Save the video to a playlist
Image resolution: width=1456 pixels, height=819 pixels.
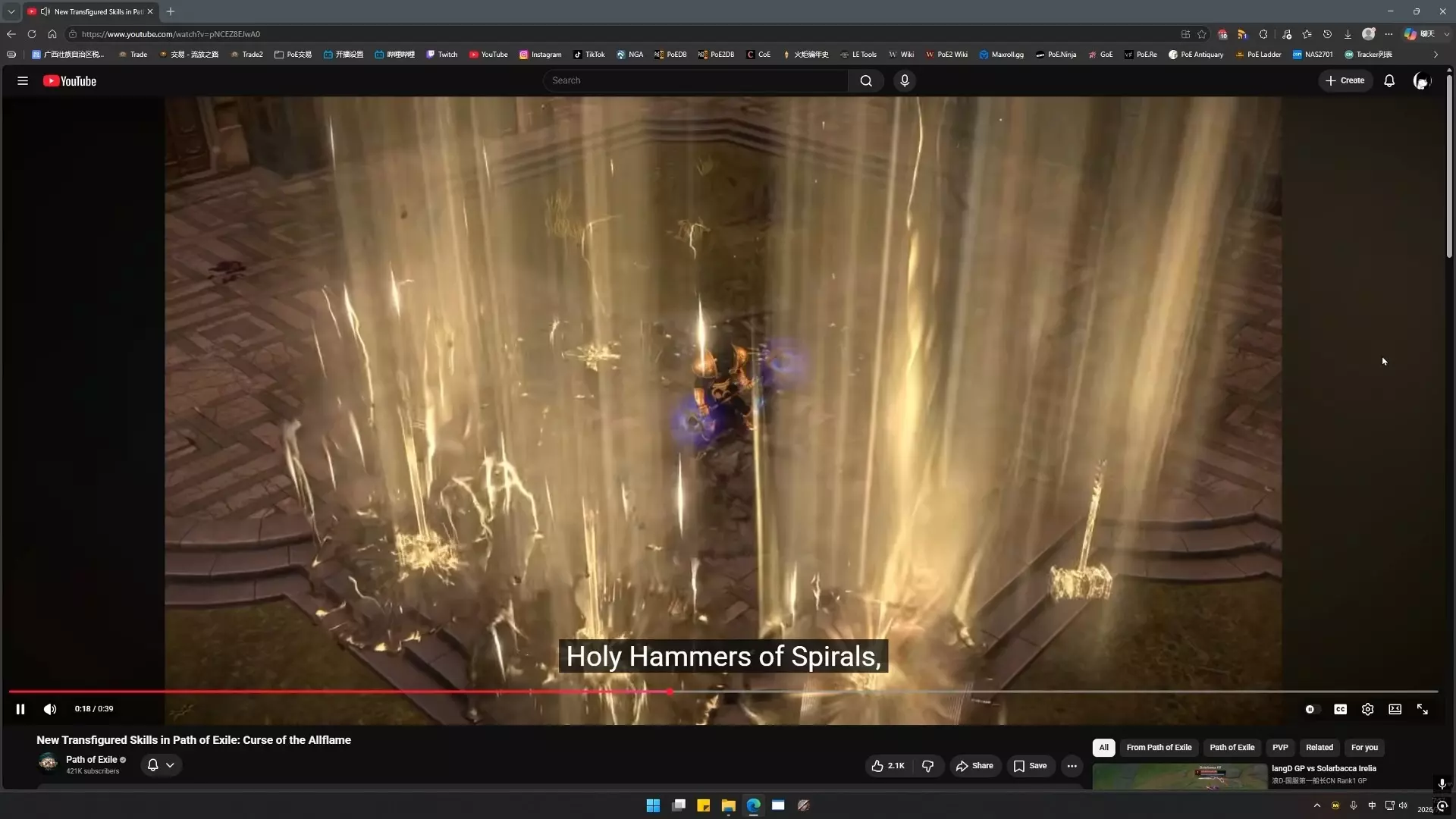1031,766
